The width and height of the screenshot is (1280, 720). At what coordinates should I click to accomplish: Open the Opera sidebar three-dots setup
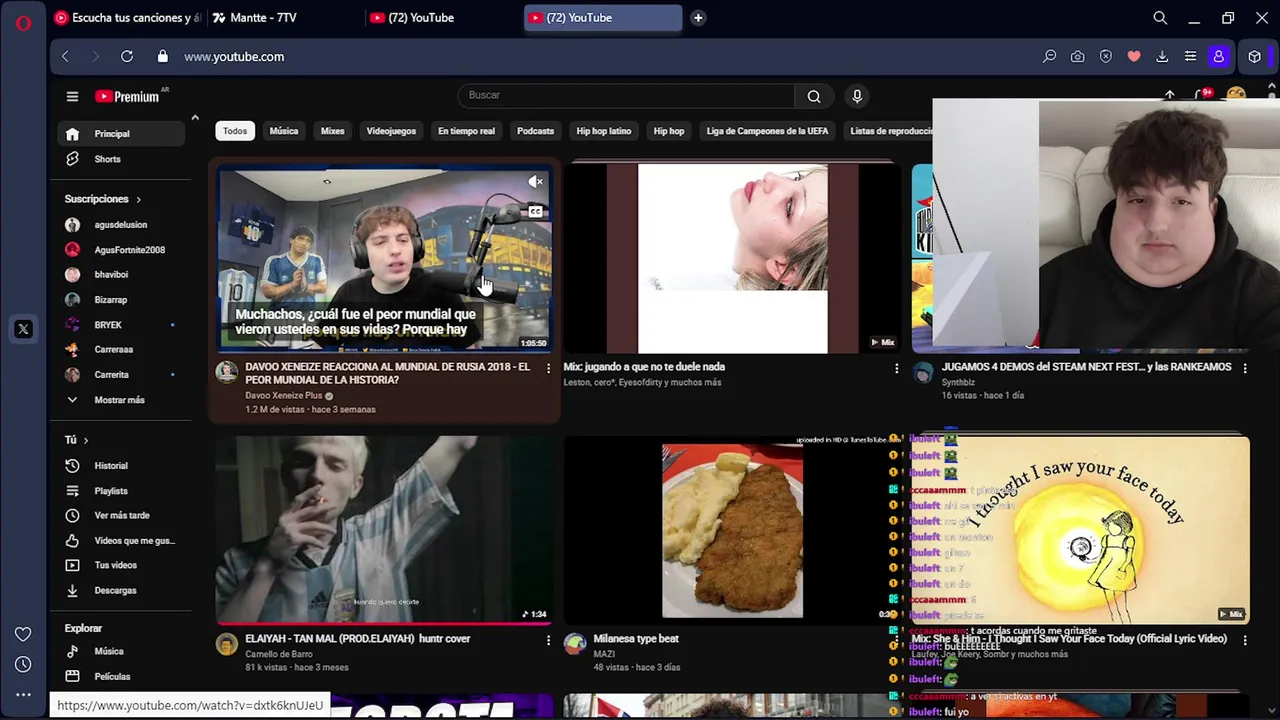23,694
